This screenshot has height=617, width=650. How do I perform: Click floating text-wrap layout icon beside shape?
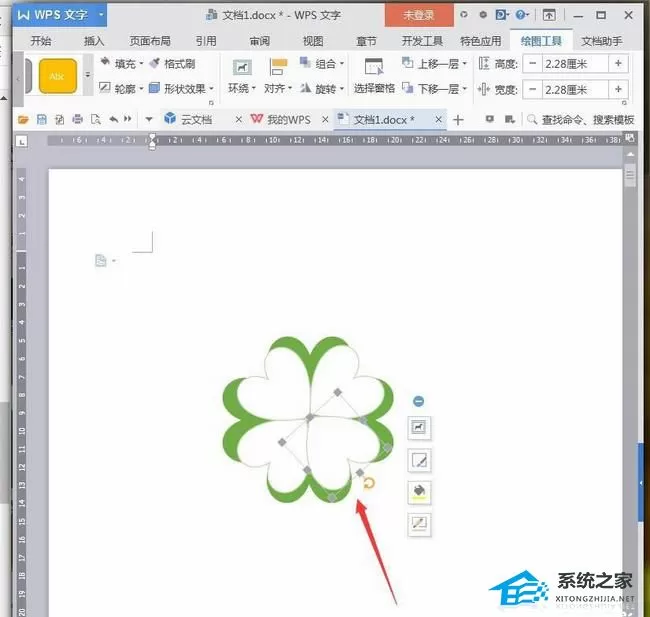[x=419, y=428]
